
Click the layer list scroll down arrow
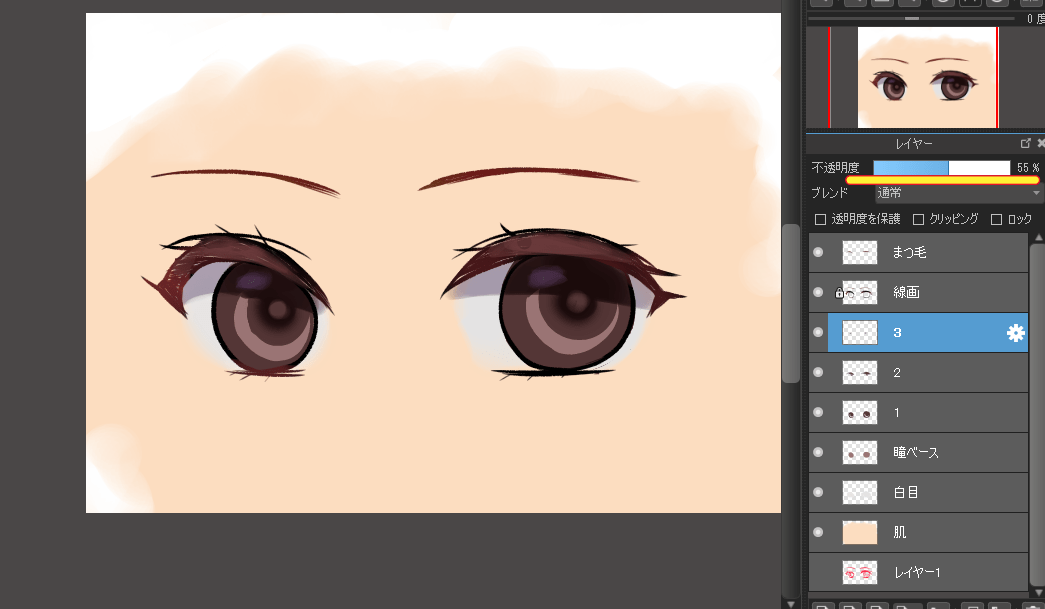coord(1038,593)
